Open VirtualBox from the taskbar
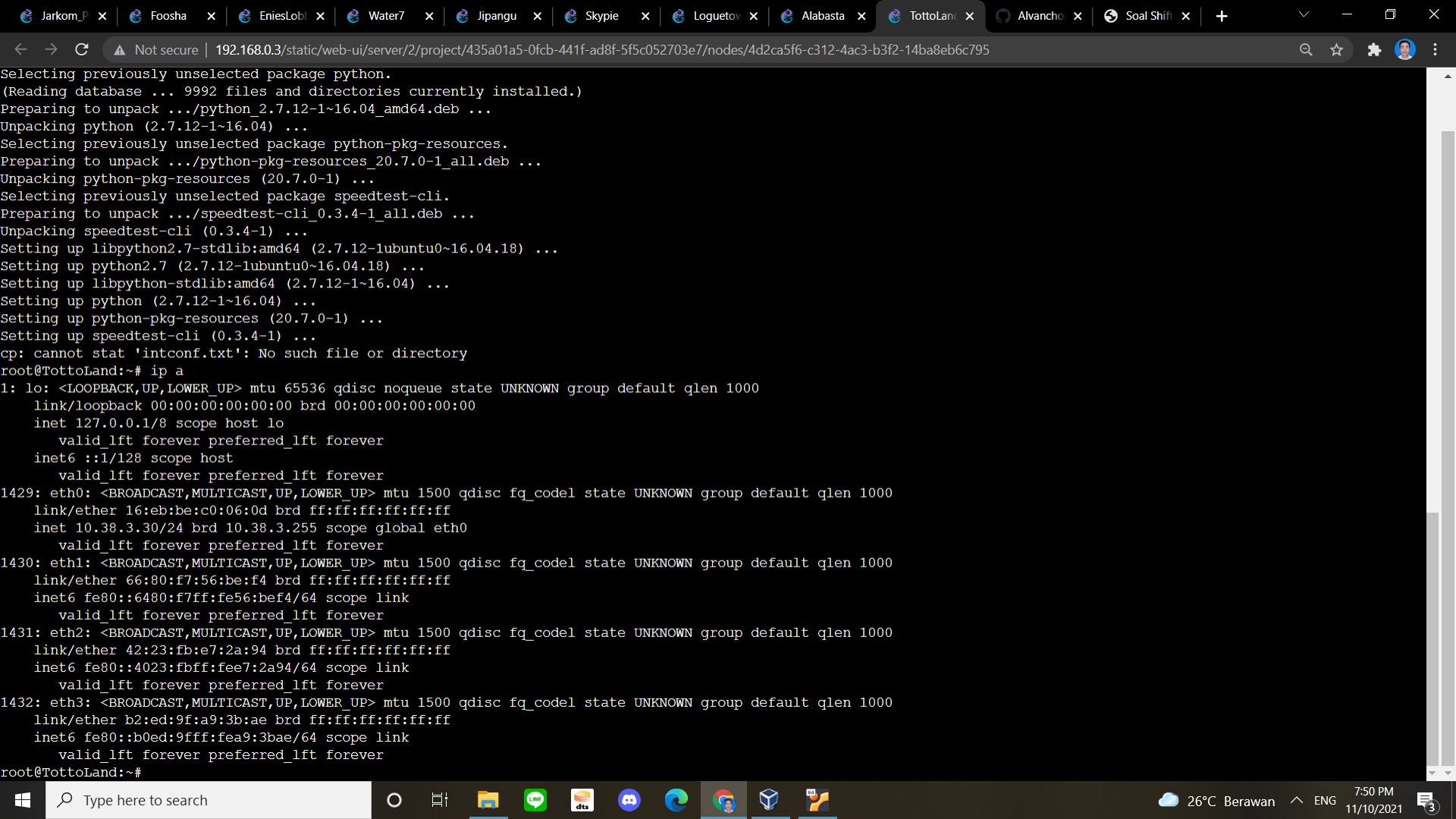Viewport: 1456px width, 819px height. tap(769, 800)
